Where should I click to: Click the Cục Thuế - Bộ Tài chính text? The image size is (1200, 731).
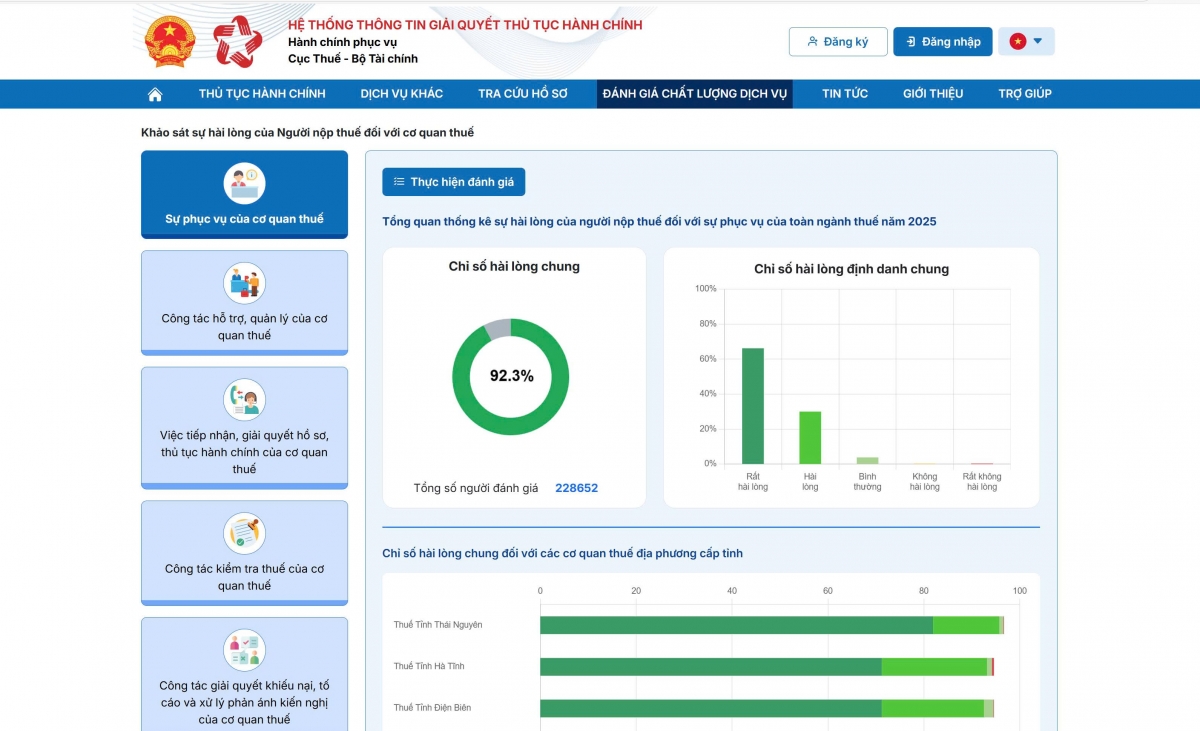pos(353,59)
